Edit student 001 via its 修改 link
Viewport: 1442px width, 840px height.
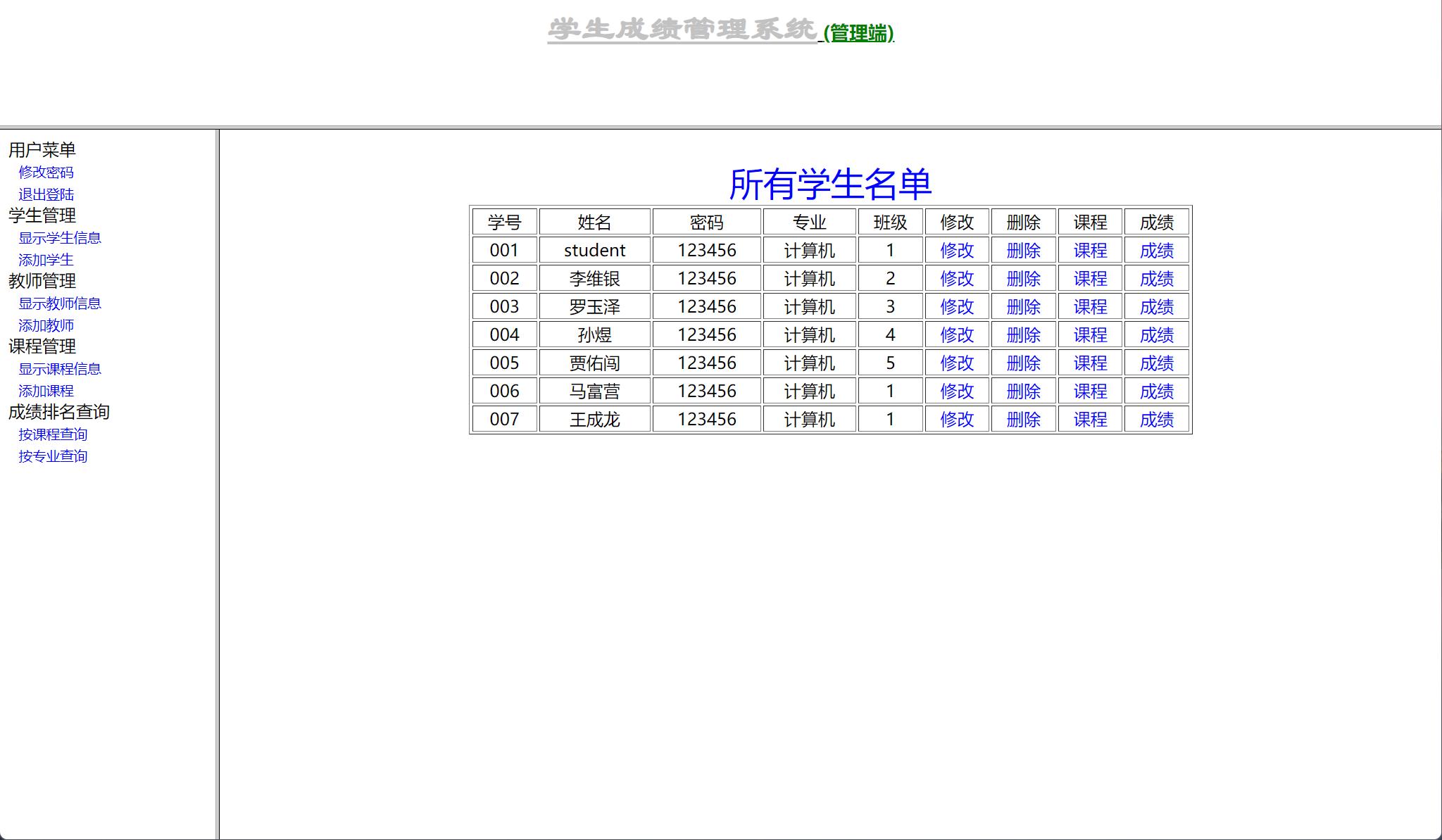pyautogui.click(x=956, y=250)
